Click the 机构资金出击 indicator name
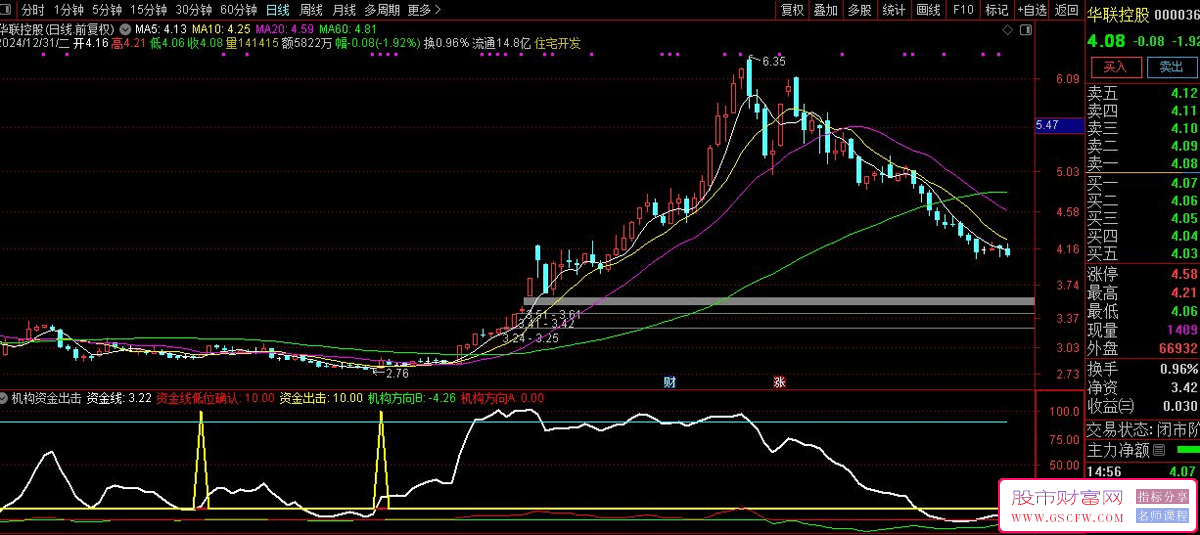1200x535 pixels. (x=46, y=398)
